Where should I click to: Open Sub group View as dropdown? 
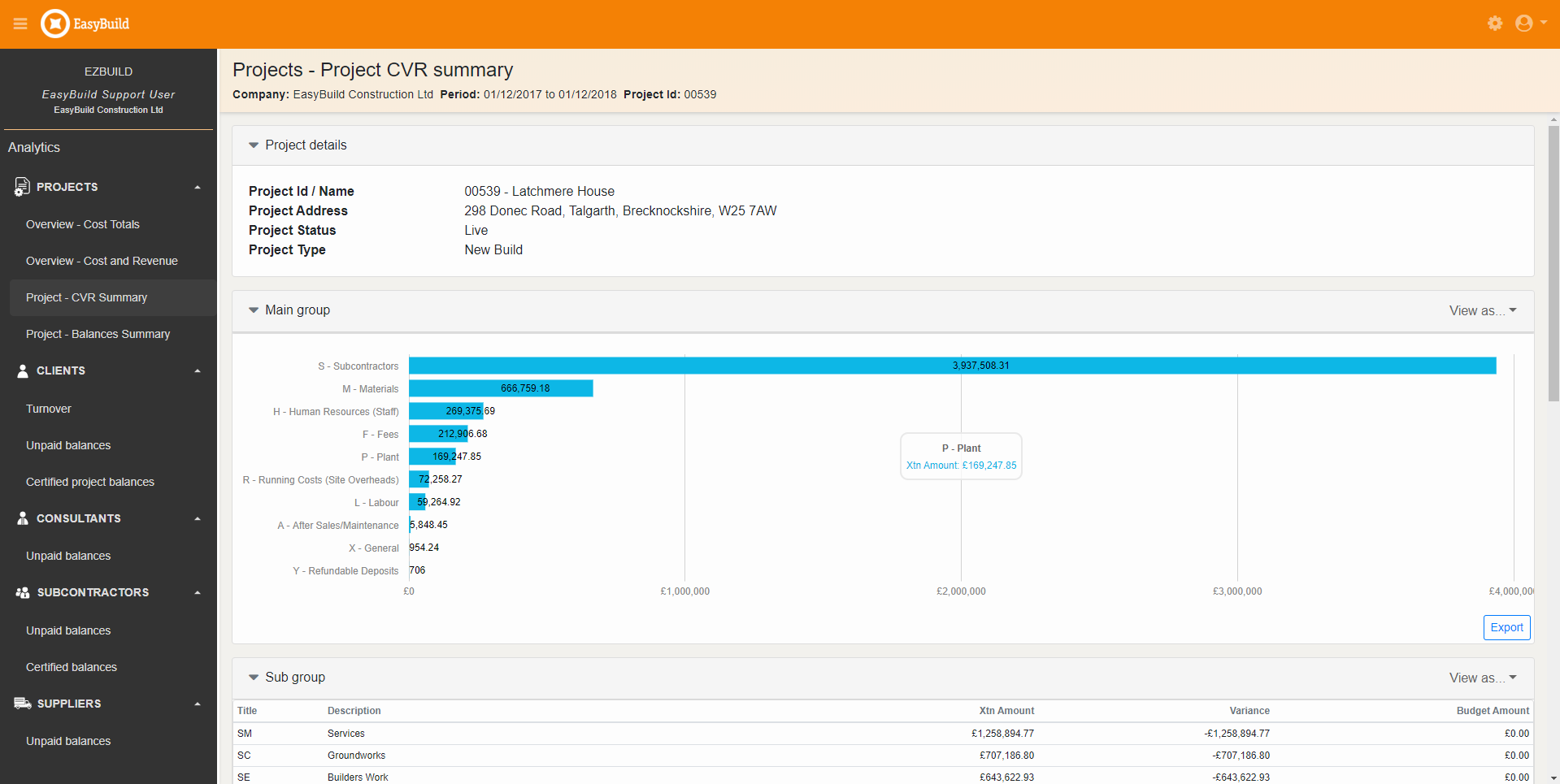pos(1482,678)
